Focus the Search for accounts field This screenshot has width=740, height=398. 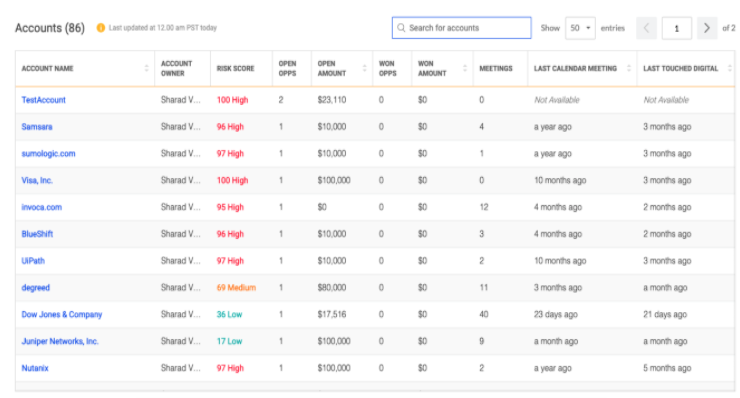tap(462, 28)
